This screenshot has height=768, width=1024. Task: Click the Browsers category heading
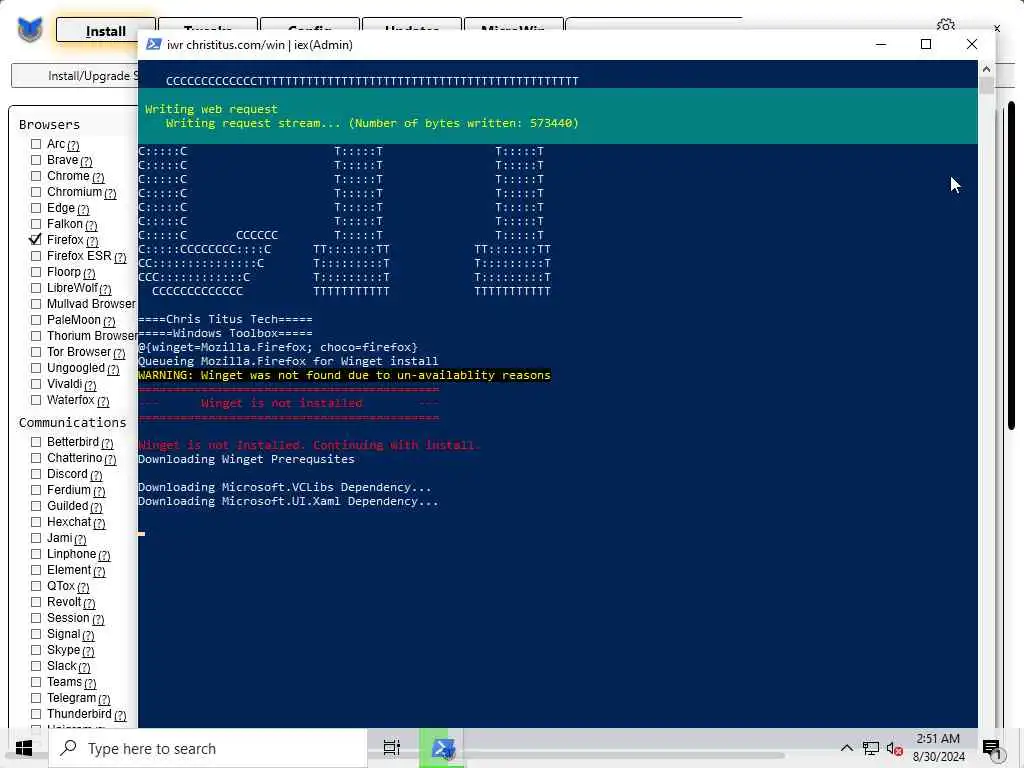point(49,125)
